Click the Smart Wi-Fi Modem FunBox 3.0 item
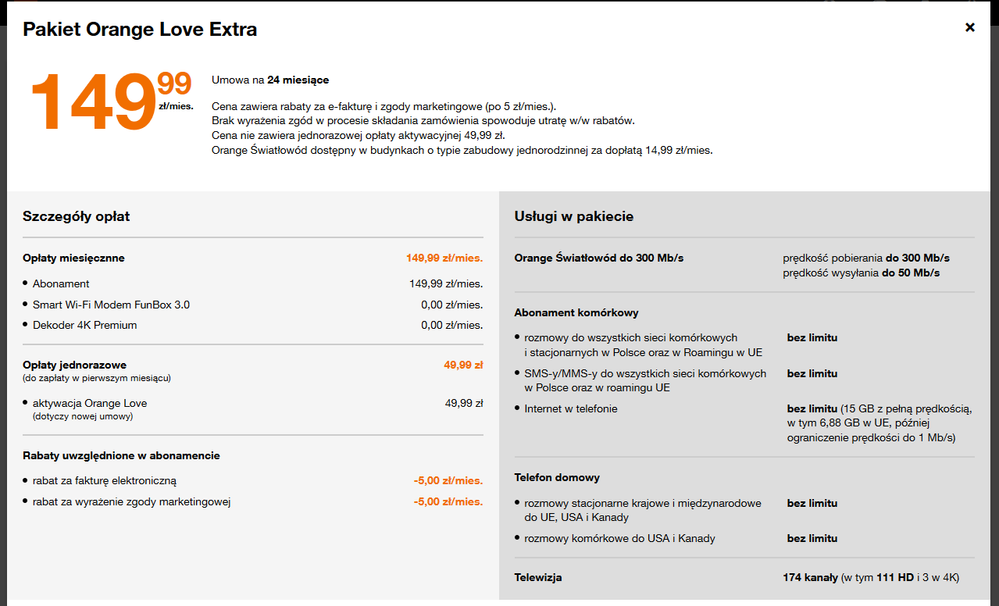 [x=111, y=305]
